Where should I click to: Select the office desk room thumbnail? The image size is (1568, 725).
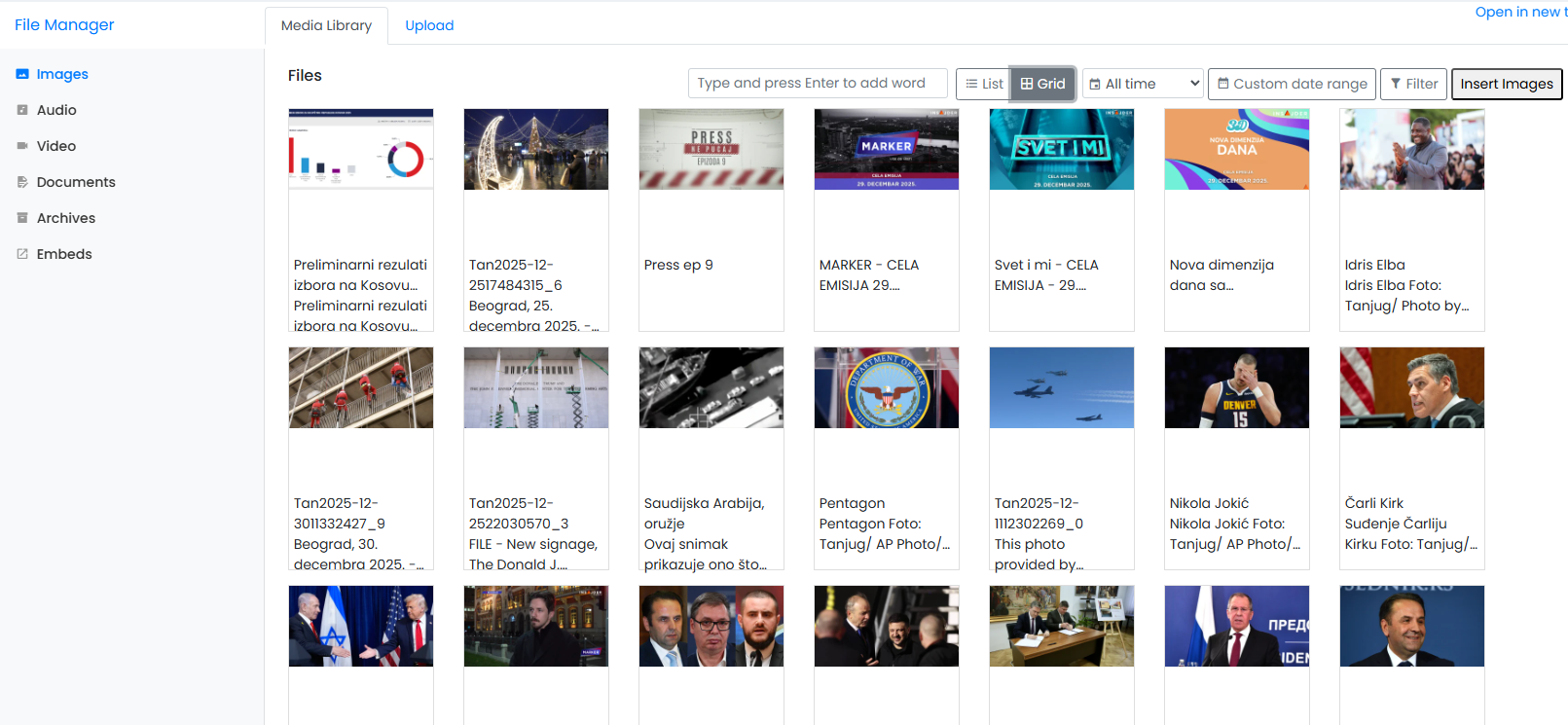point(1062,626)
